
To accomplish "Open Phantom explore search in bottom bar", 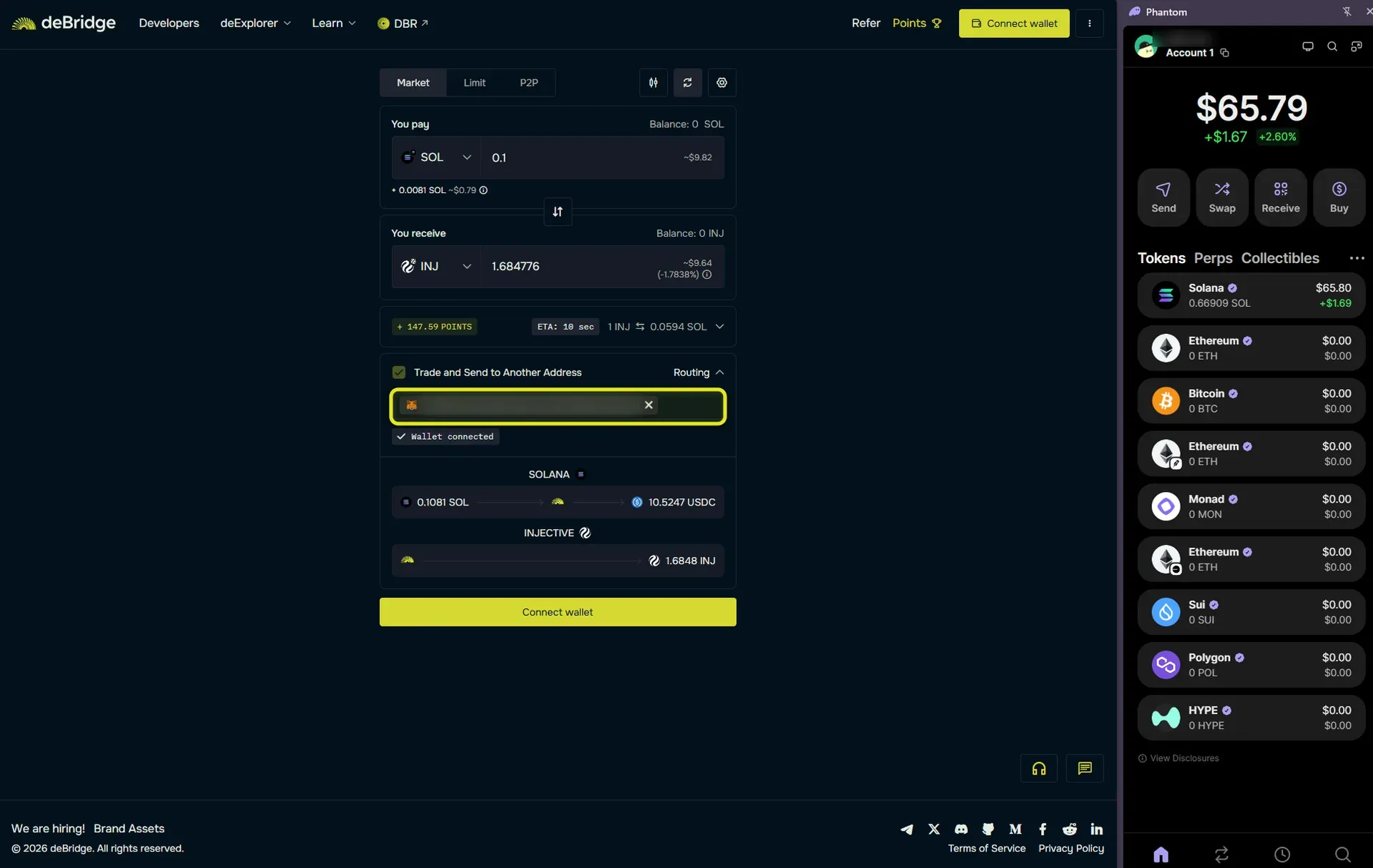I will tap(1343, 854).
